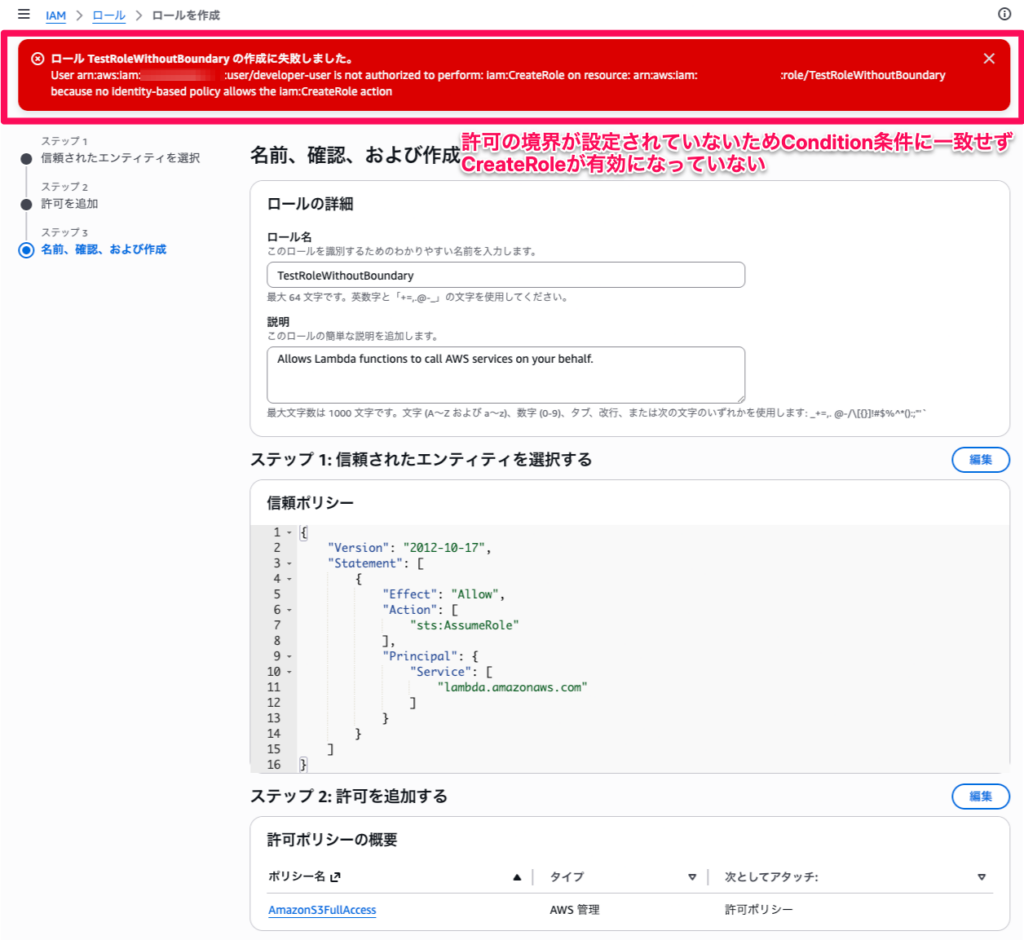1024x940 pixels.
Task: Click the error icon in the red banner
Action: (37, 59)
